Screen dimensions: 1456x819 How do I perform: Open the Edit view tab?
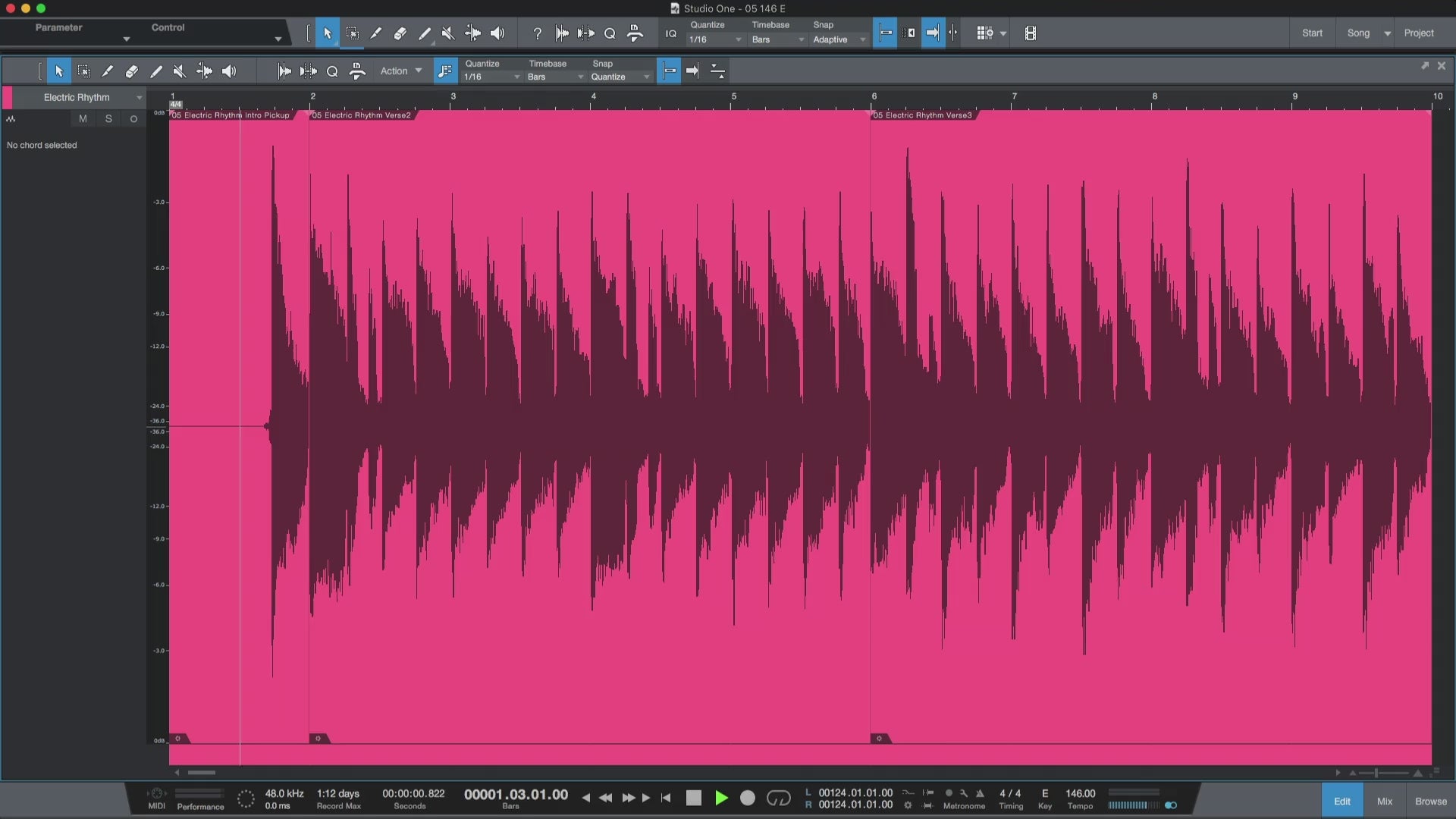click(x=1341, y=801)
